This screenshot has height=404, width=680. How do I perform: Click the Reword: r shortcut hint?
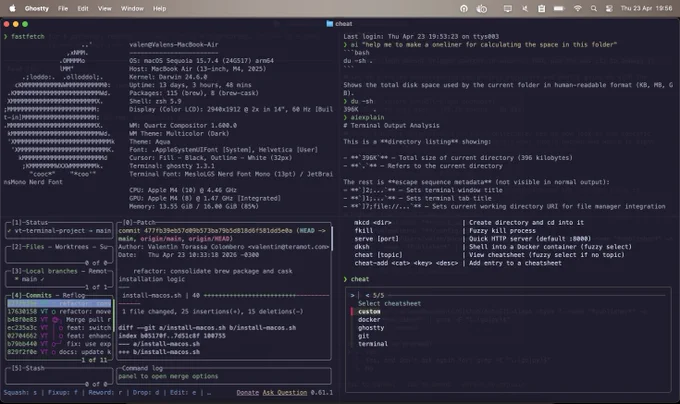(105, 392)
